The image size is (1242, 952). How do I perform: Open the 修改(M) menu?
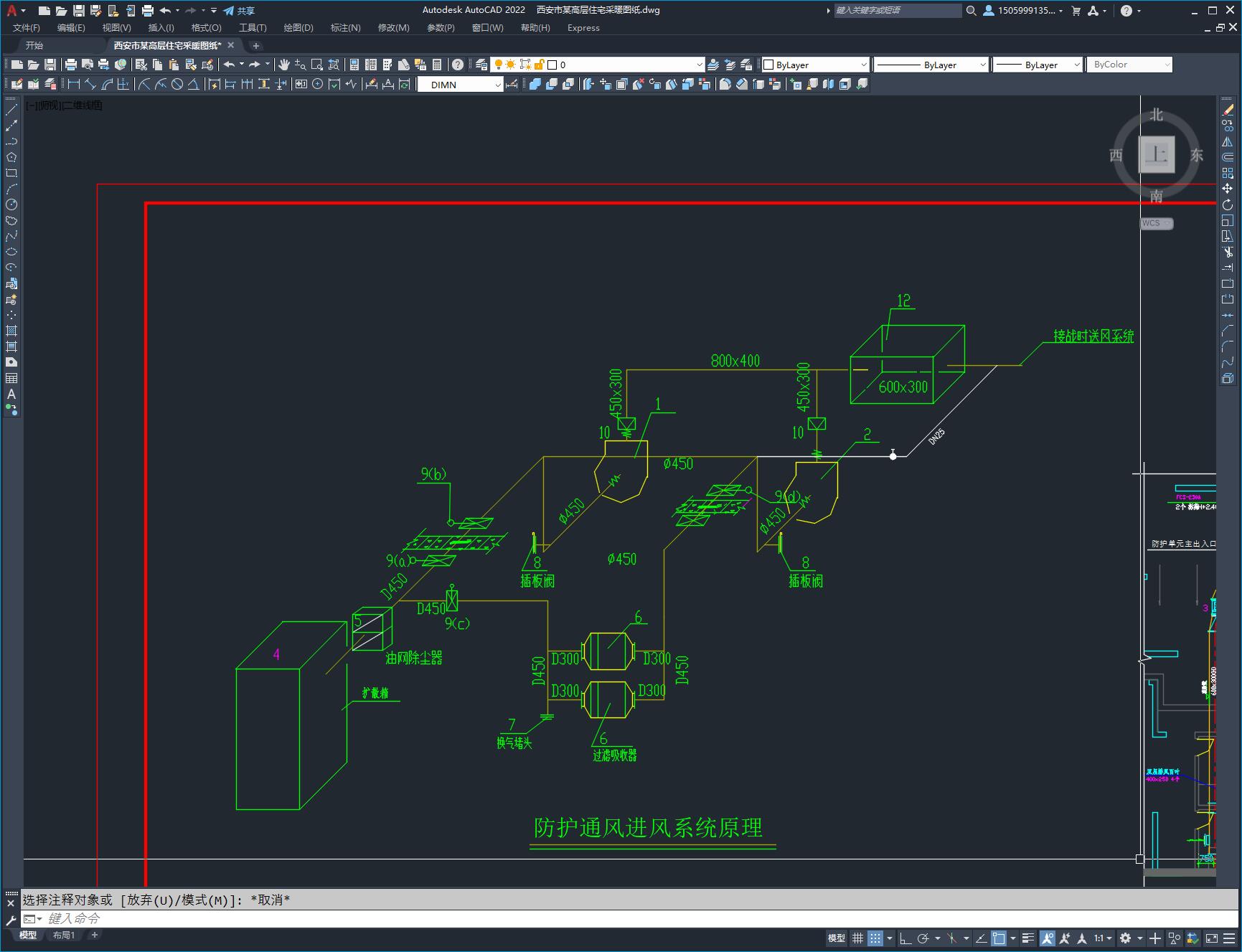[x=393, y=27]
